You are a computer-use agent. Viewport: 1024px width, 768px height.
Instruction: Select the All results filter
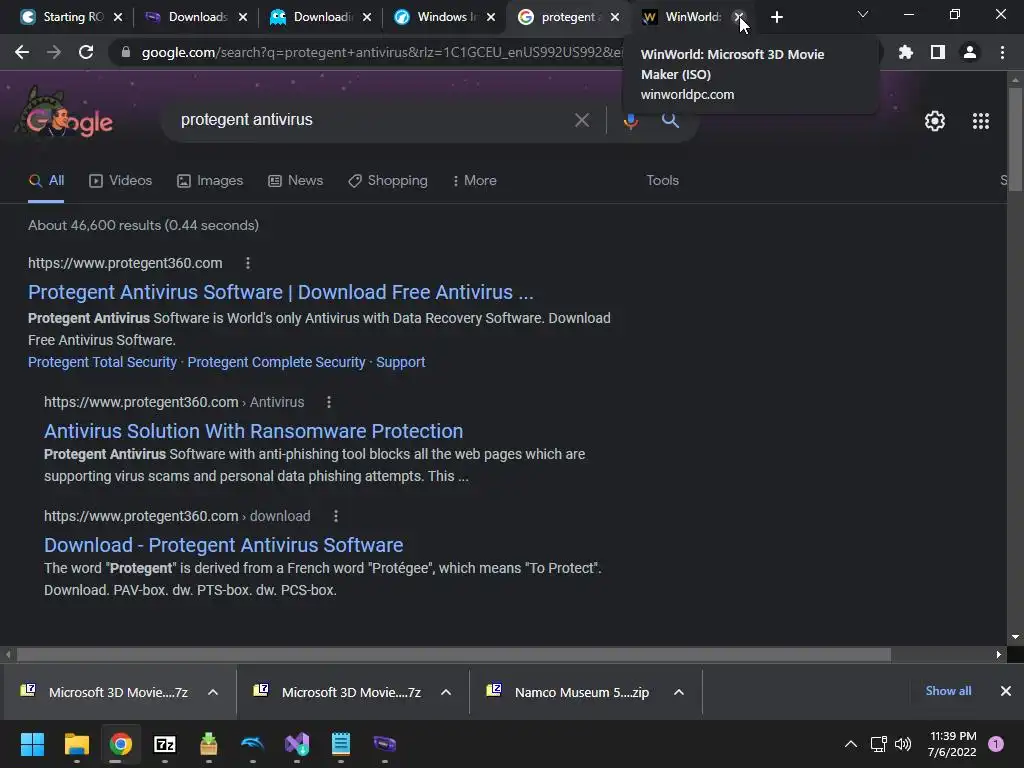[46, 180]
